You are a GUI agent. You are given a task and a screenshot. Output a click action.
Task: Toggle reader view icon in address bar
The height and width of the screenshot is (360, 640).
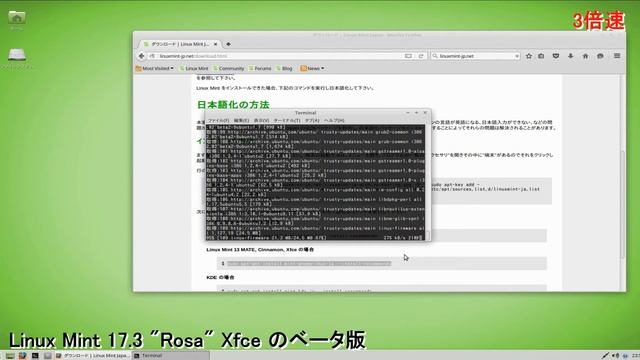click(408, 56)
